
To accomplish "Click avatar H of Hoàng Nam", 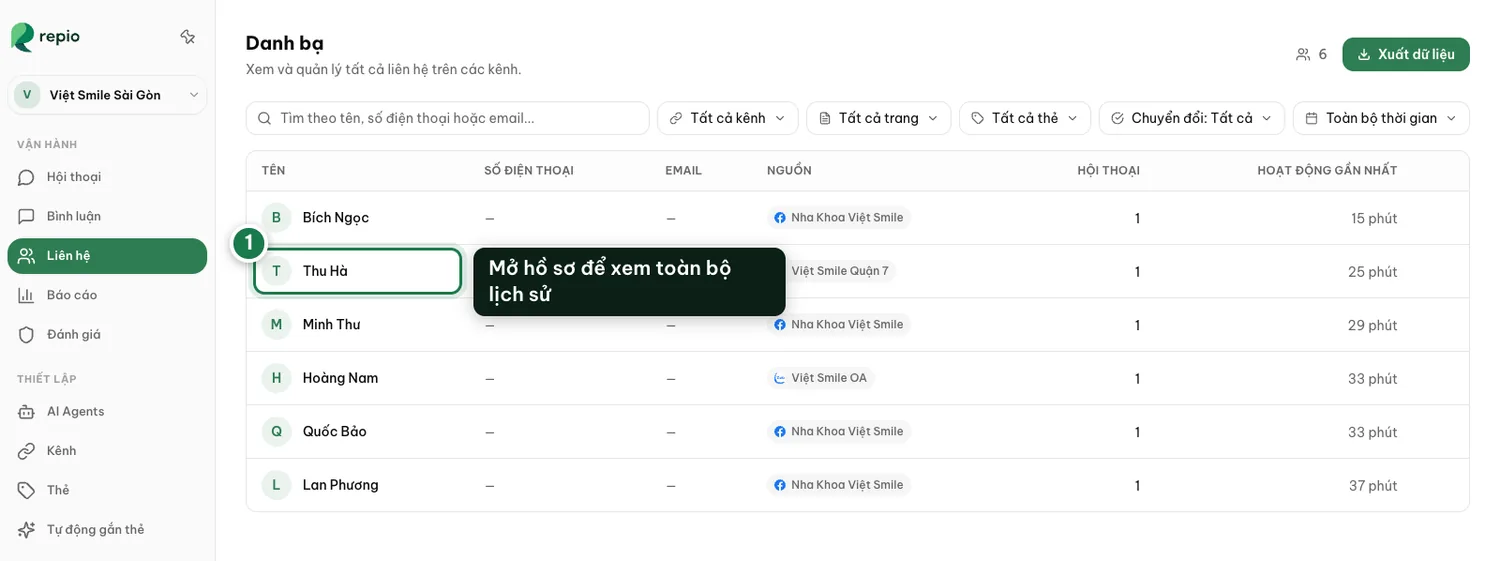I will [x=276, y=378].
